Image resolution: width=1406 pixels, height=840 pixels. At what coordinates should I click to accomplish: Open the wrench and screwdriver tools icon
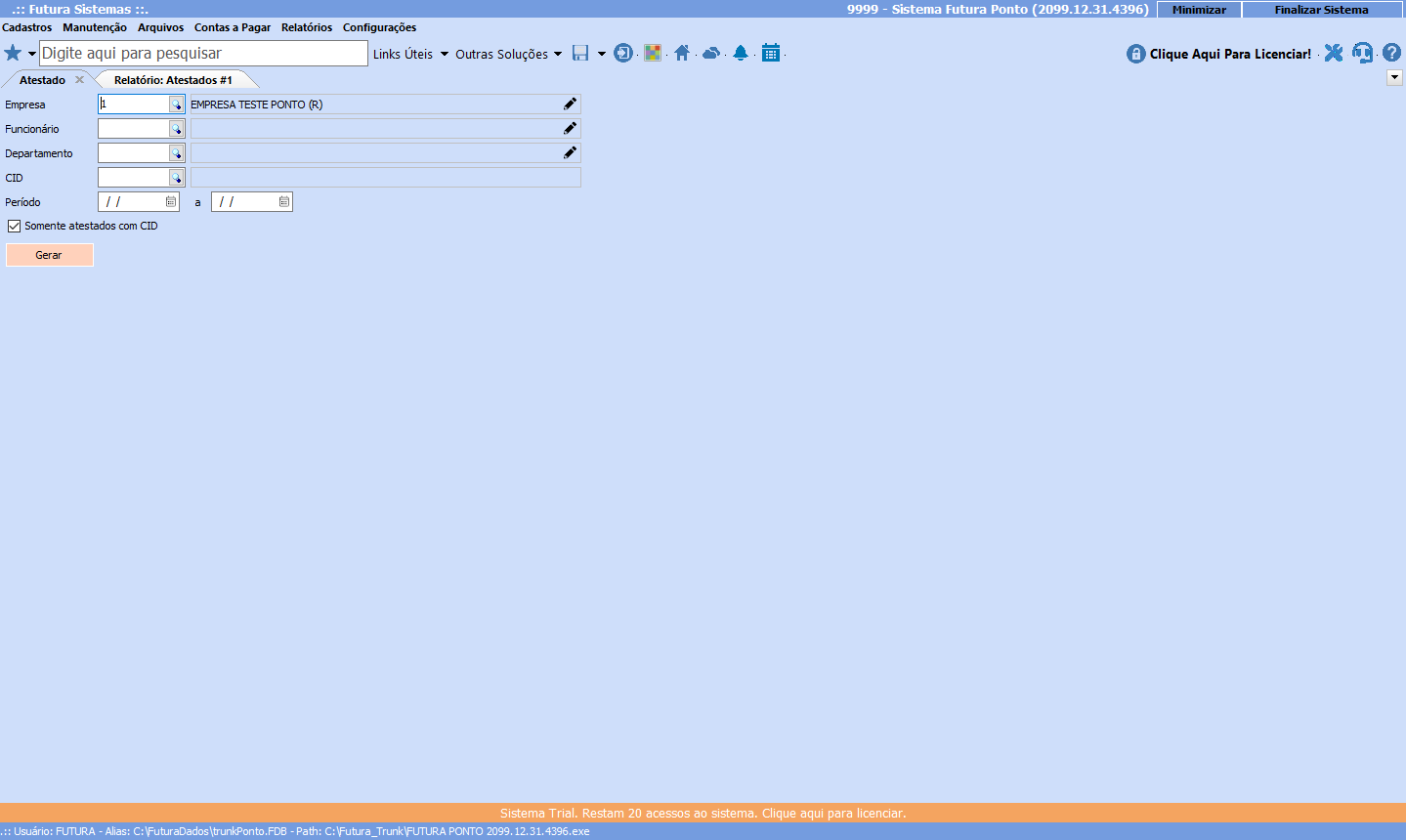click(1333, 54)
